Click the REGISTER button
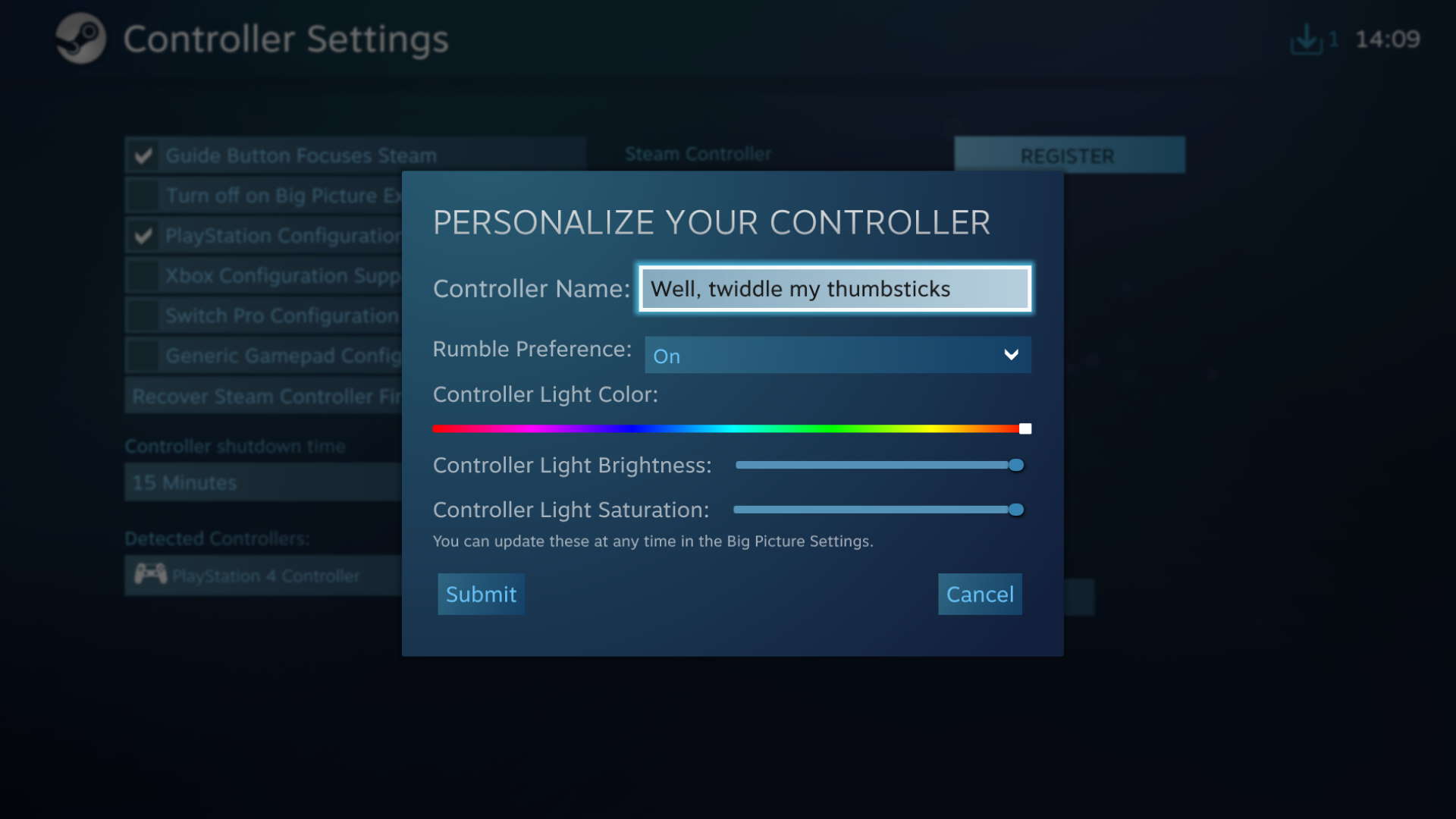This screenshot has height=819, width=1456. point(1067,155)
